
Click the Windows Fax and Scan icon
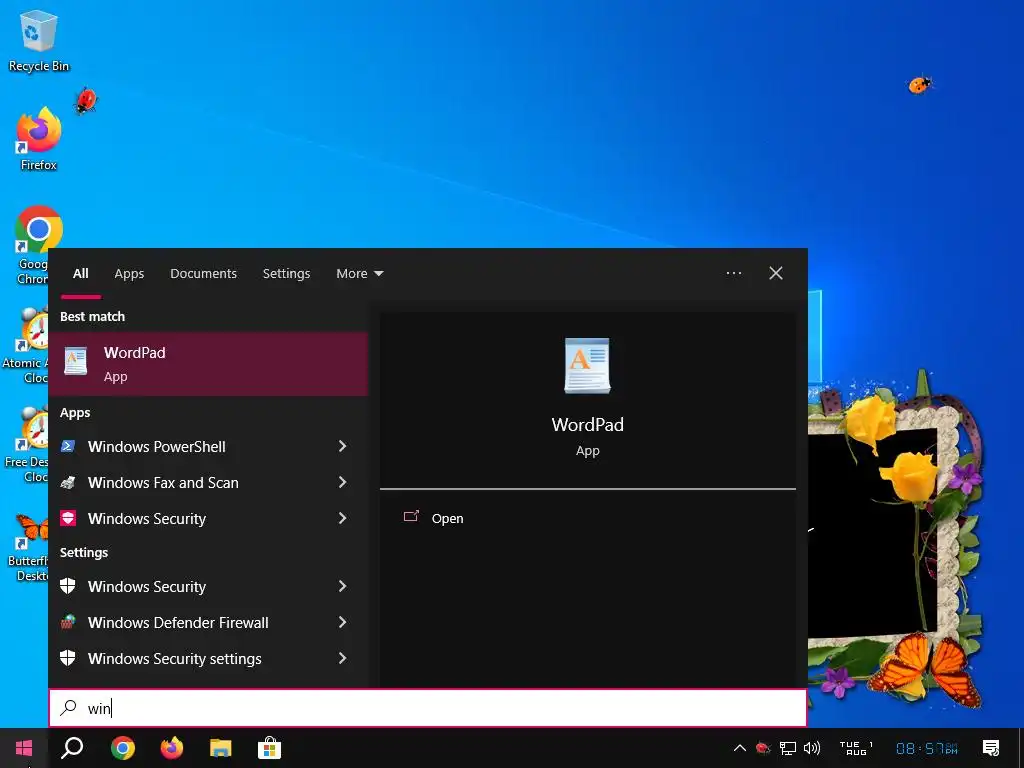click(68, 483)
